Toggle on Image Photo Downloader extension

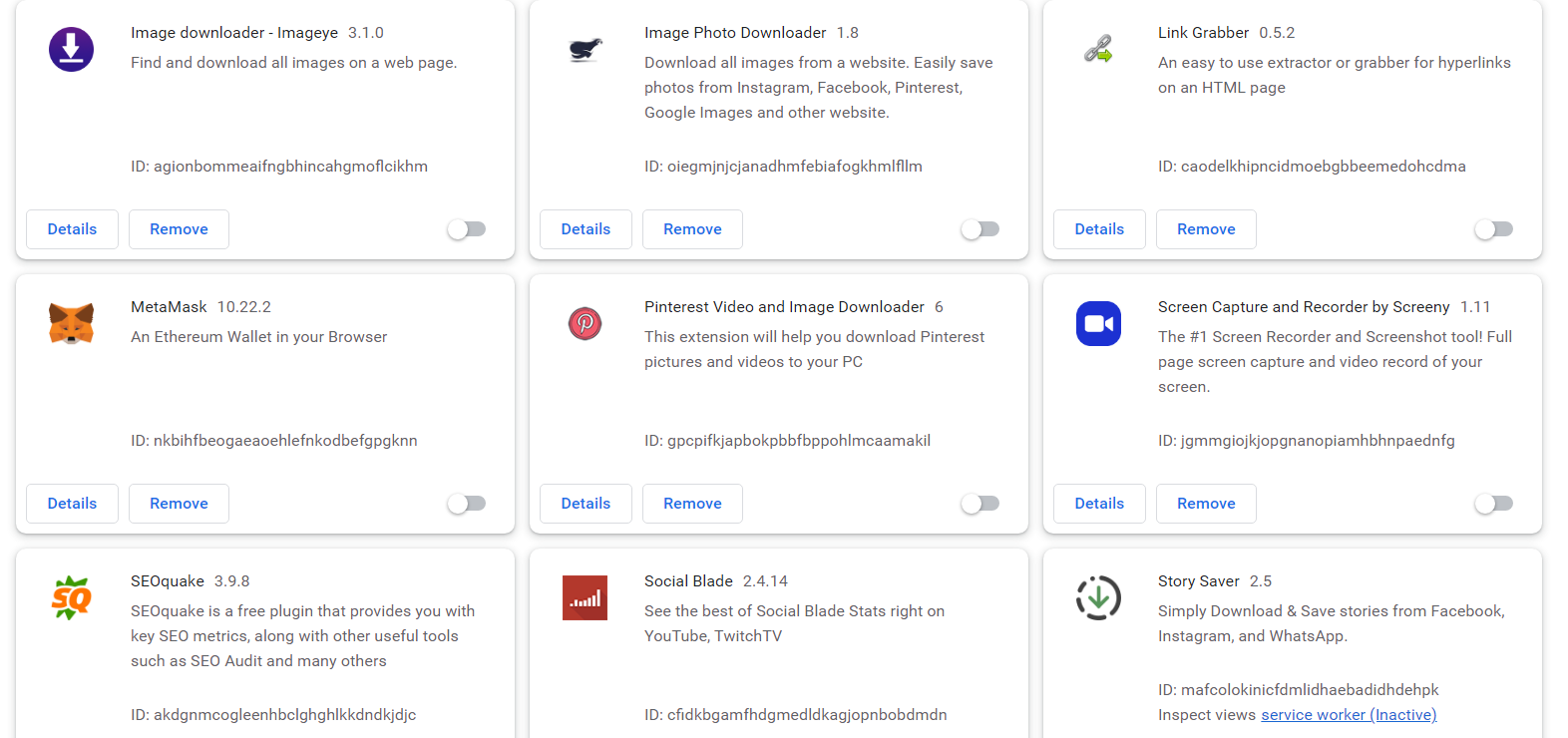pyautogui.click(x=980, y=229)
